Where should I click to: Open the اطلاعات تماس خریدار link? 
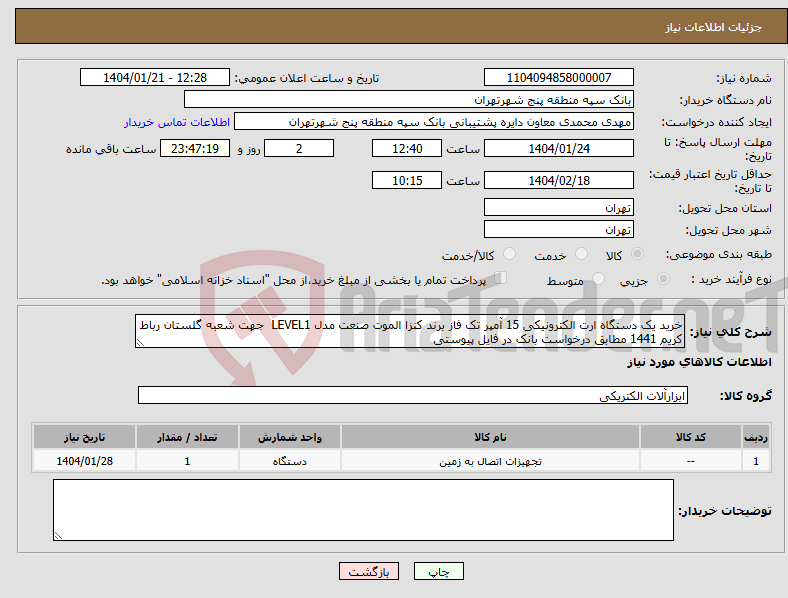pyautogui.click(x=177, y=122)
